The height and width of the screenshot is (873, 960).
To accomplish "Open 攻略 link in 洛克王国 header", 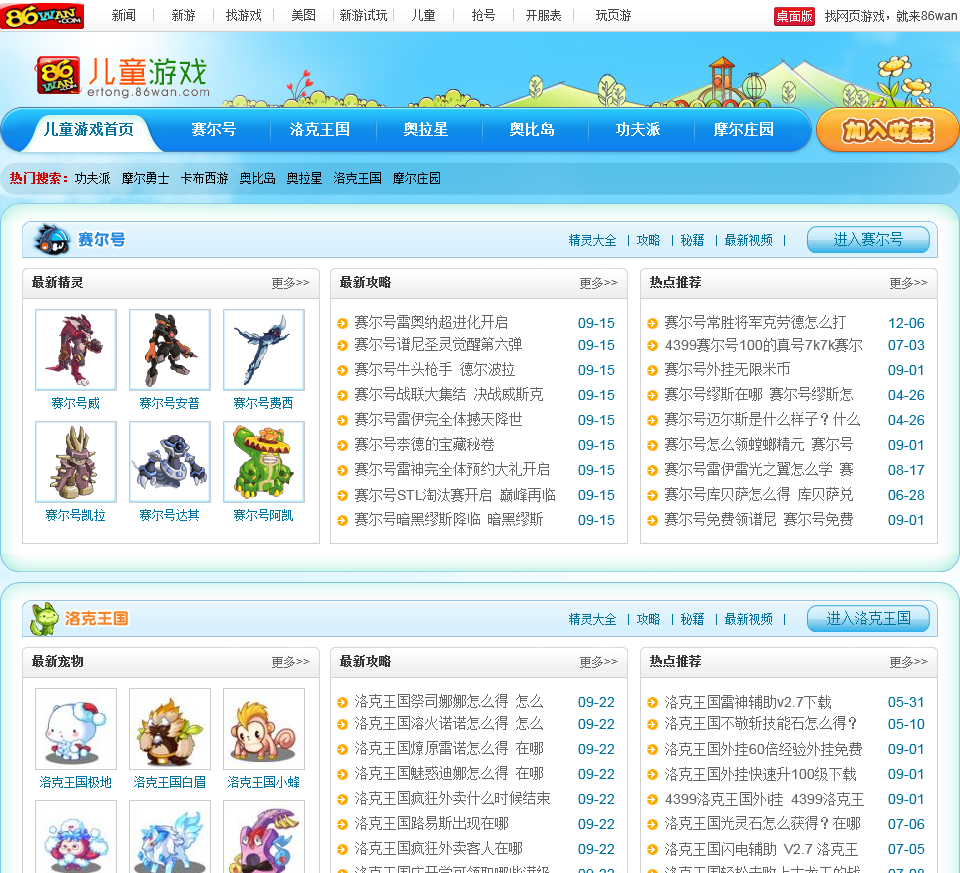I will tap(648, 619).
